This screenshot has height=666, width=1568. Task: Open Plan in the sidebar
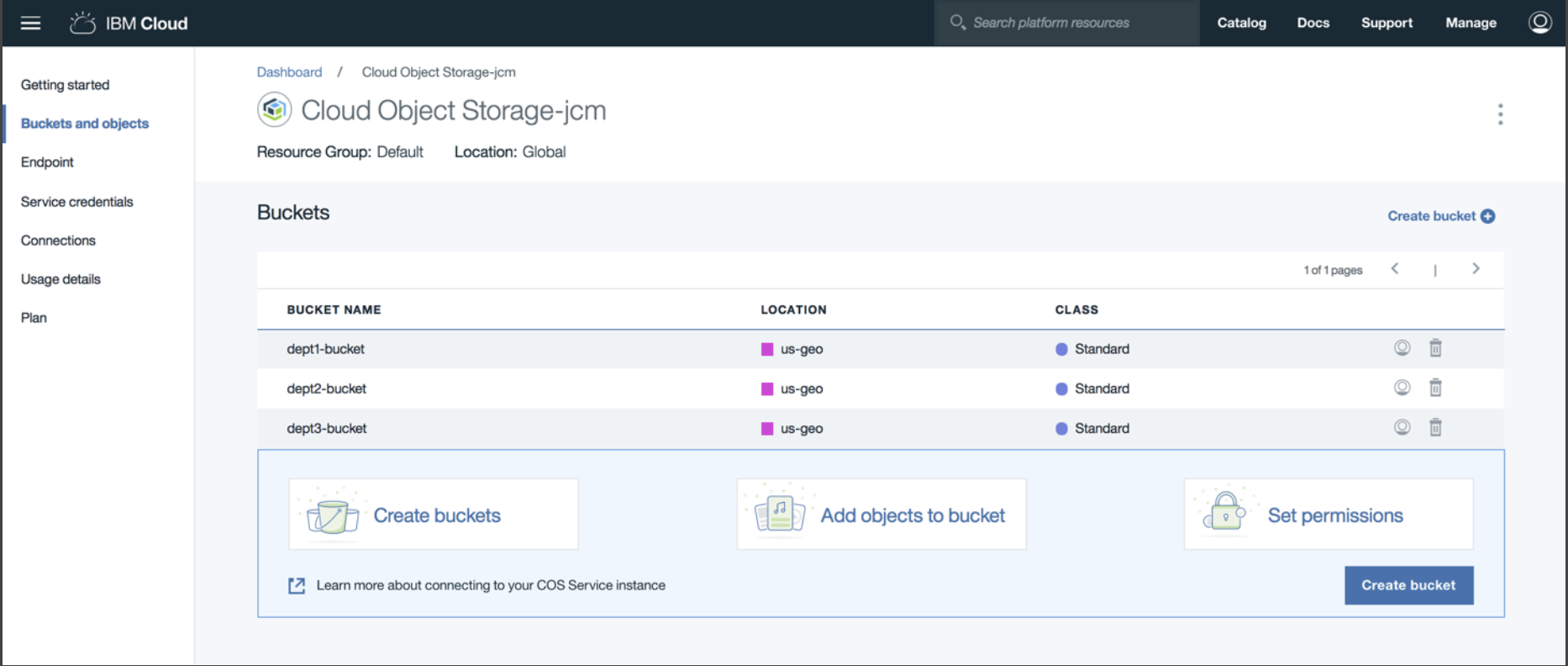point(34,318)
